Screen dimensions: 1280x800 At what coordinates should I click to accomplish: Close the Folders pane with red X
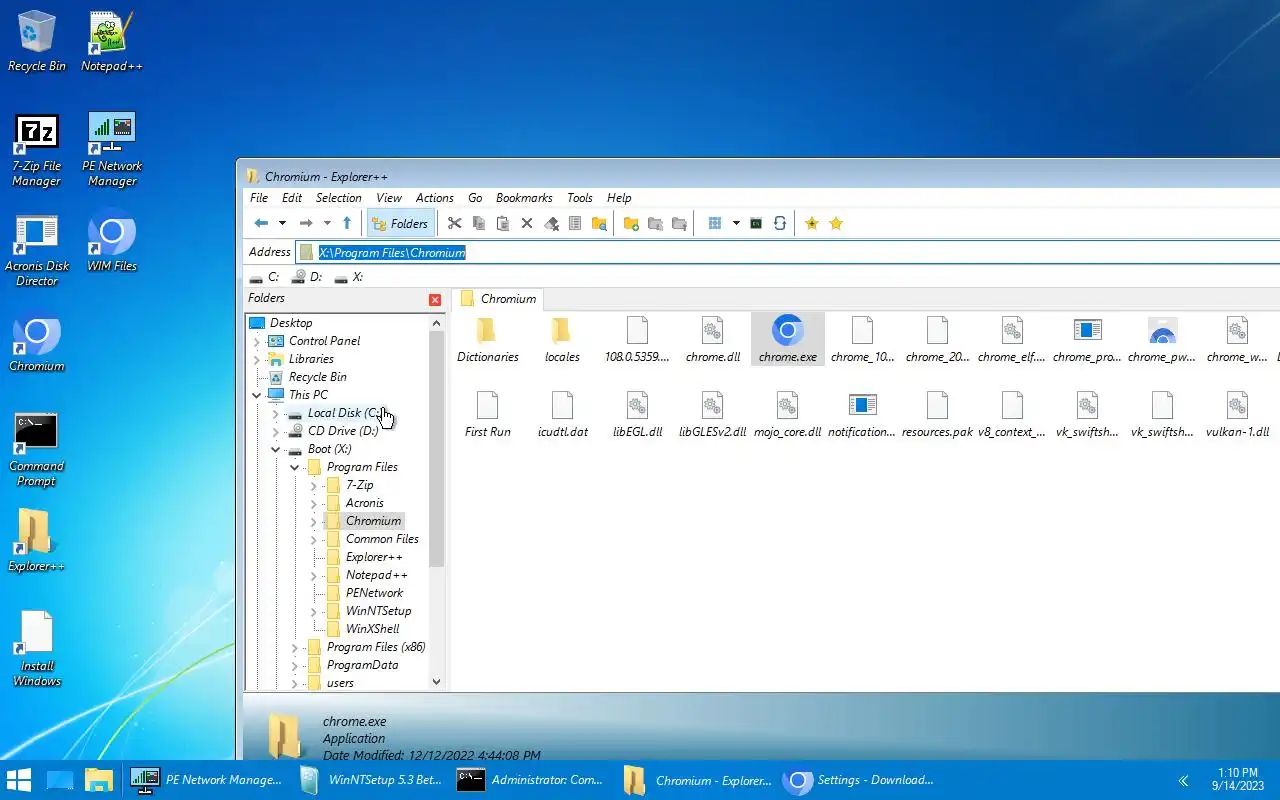(x=435, y=299)
